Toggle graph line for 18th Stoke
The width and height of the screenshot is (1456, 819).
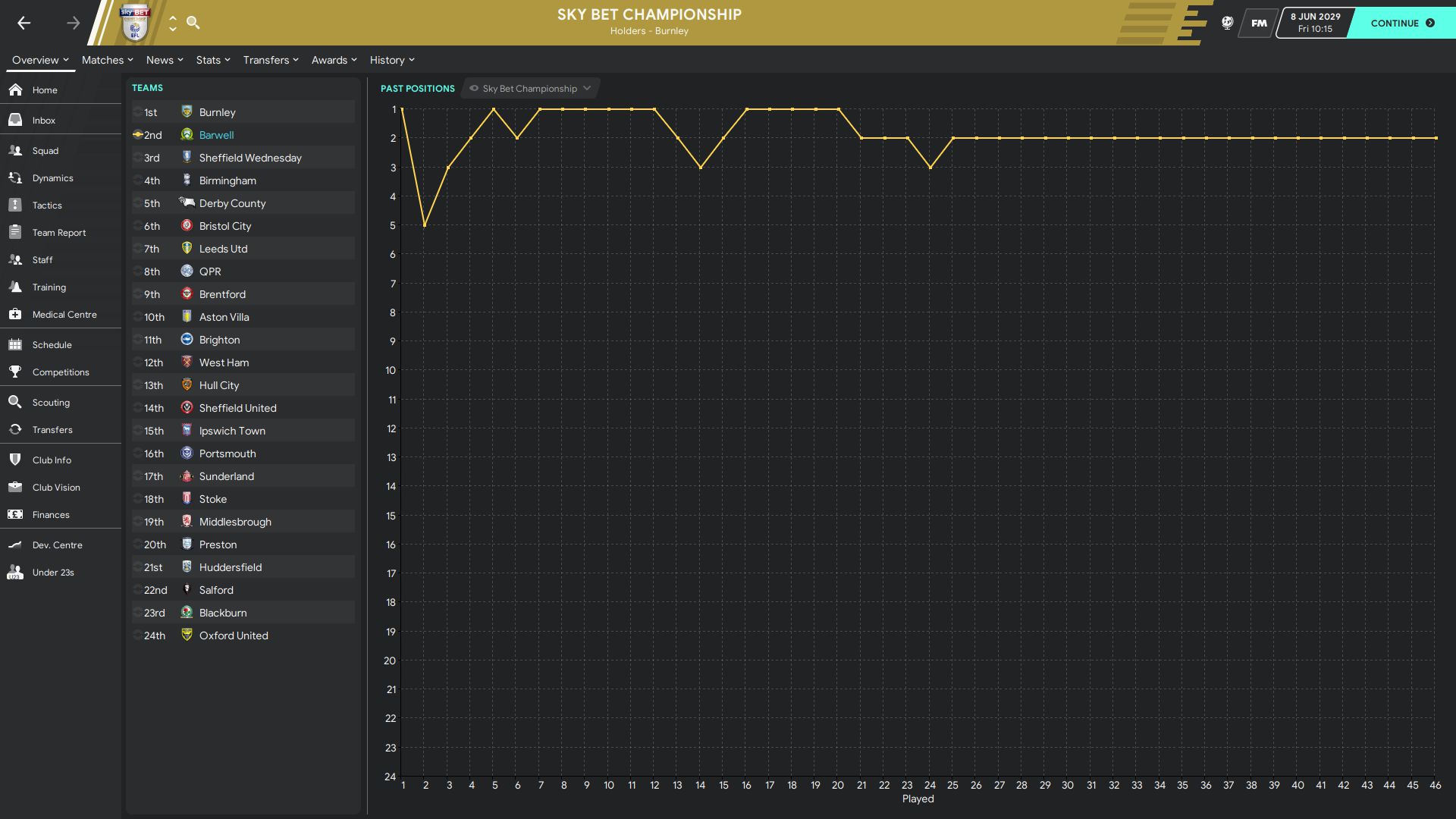point(137,498)
